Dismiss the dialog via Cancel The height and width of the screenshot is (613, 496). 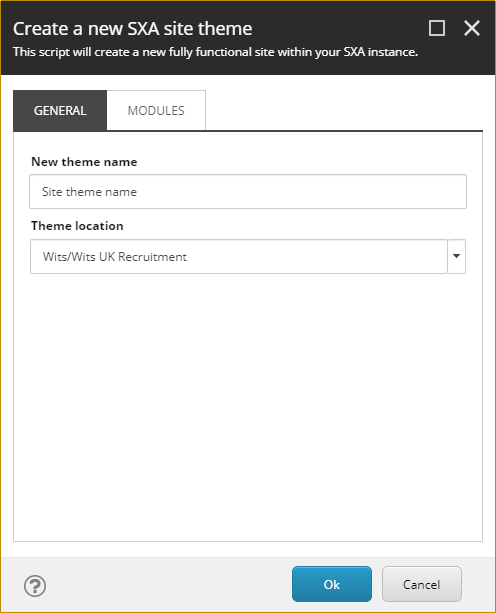[422, 584]
